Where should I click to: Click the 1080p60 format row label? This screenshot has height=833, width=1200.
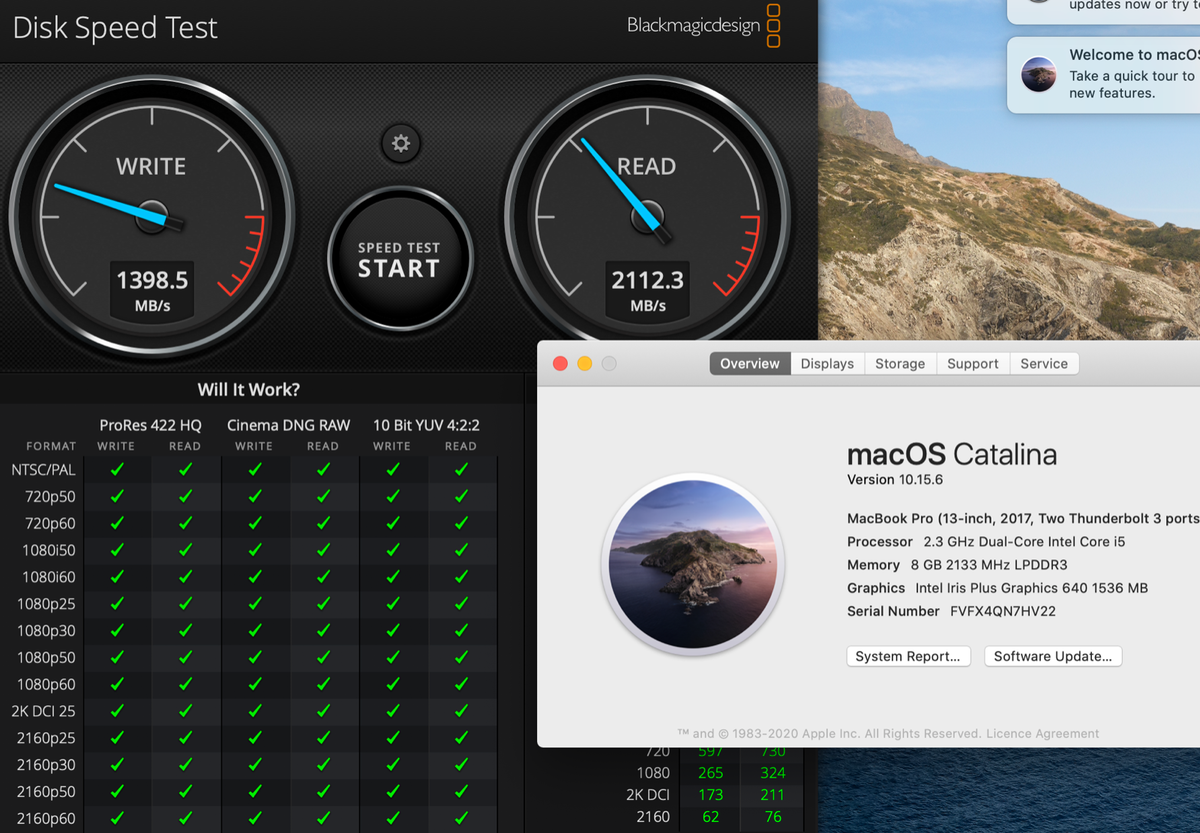point(46,685)
